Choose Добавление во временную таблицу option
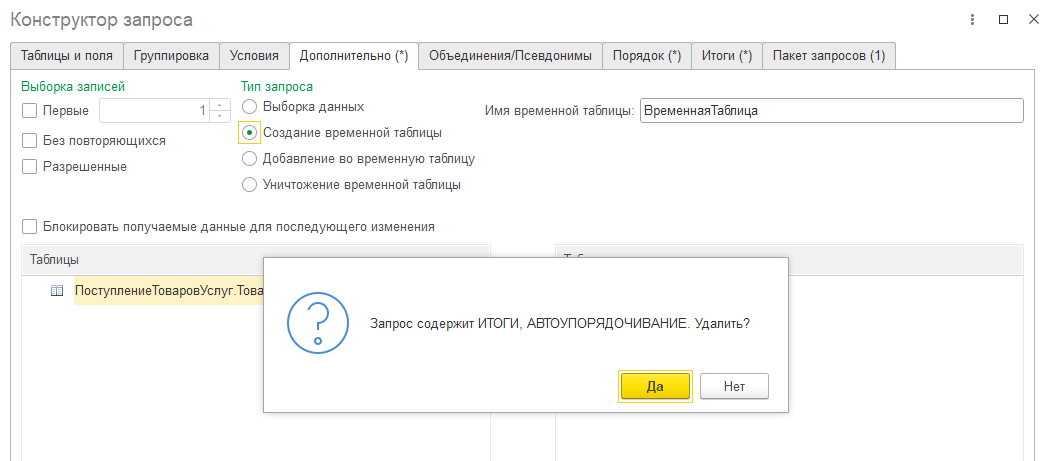1053x461 pixels. coord(250,158)
